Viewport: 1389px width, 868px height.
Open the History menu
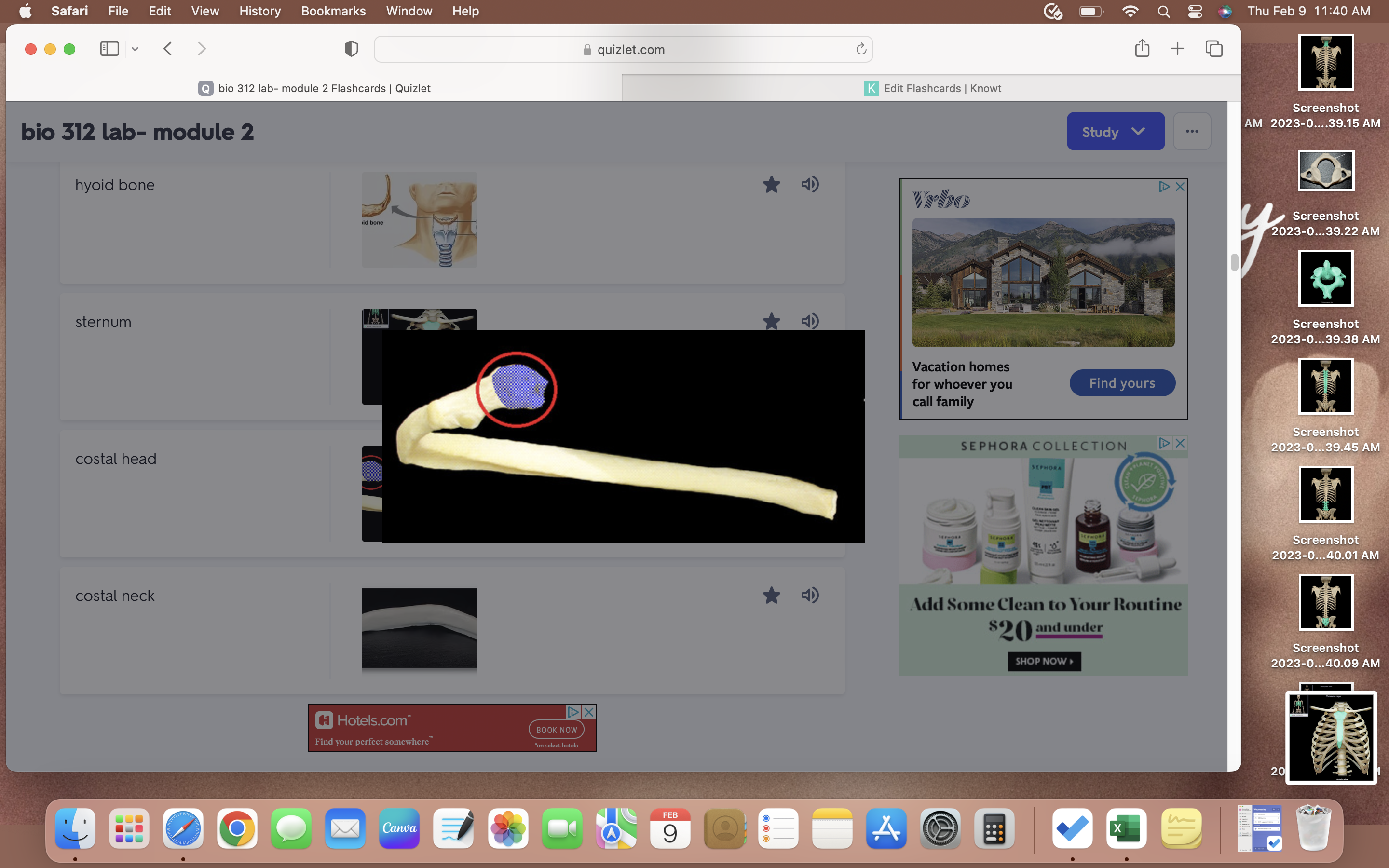point(260,11)
